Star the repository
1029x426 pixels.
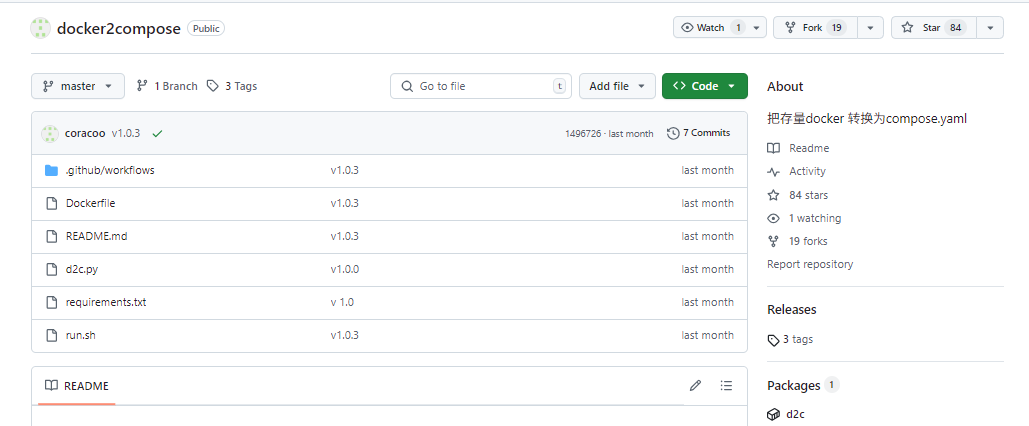point(934,28)
